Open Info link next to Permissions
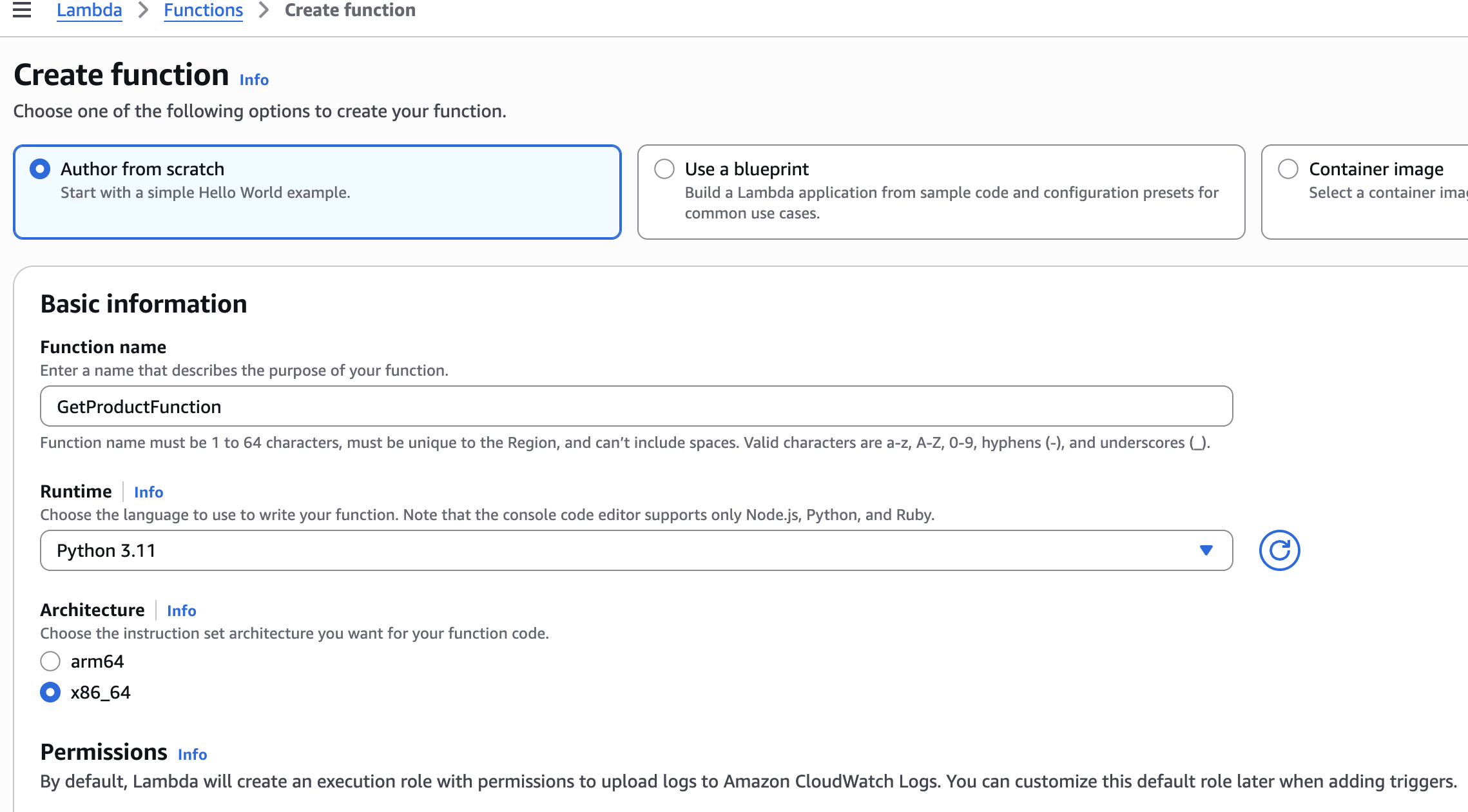The height and width of the screenshot is (812, 1468). coord(192,755)
